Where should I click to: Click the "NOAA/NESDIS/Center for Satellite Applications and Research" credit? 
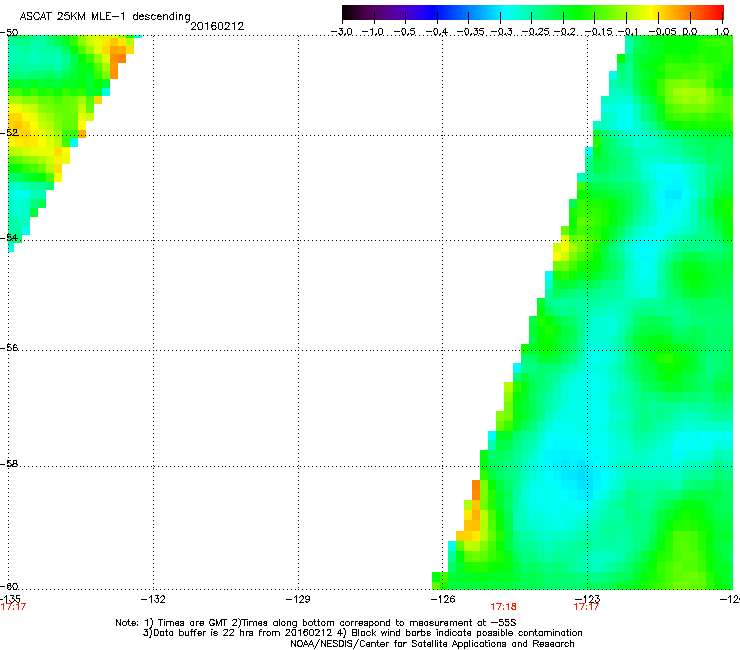432,644
